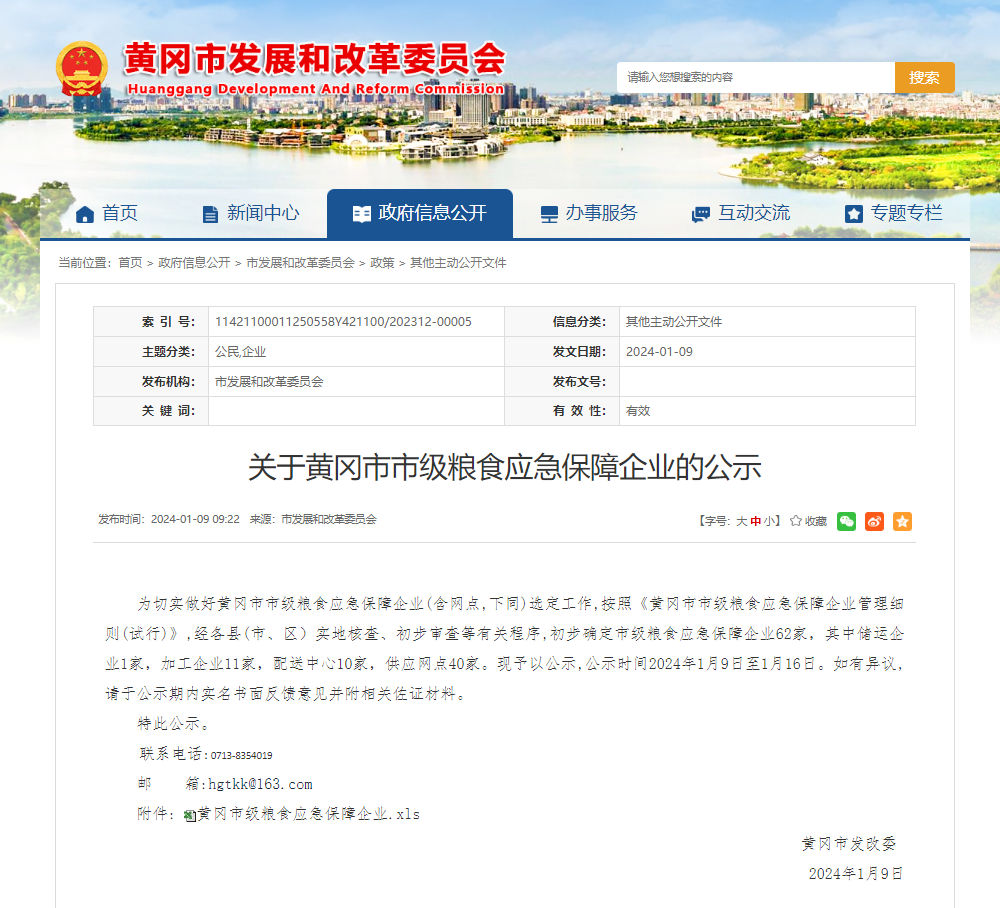
Task: Click the orange star share icon
Action: click(902, 521)
